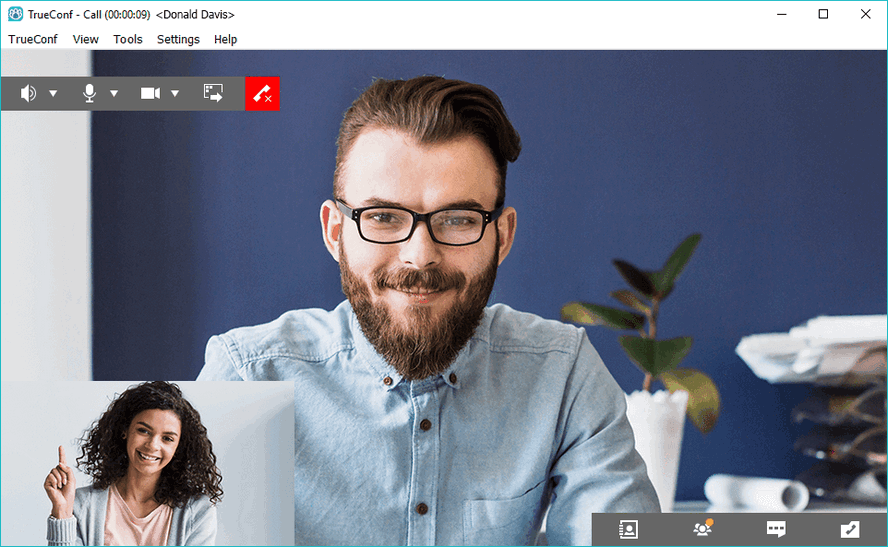
Task: Select the self-view video thumbnail of the woman
Action: coord(147,463)
